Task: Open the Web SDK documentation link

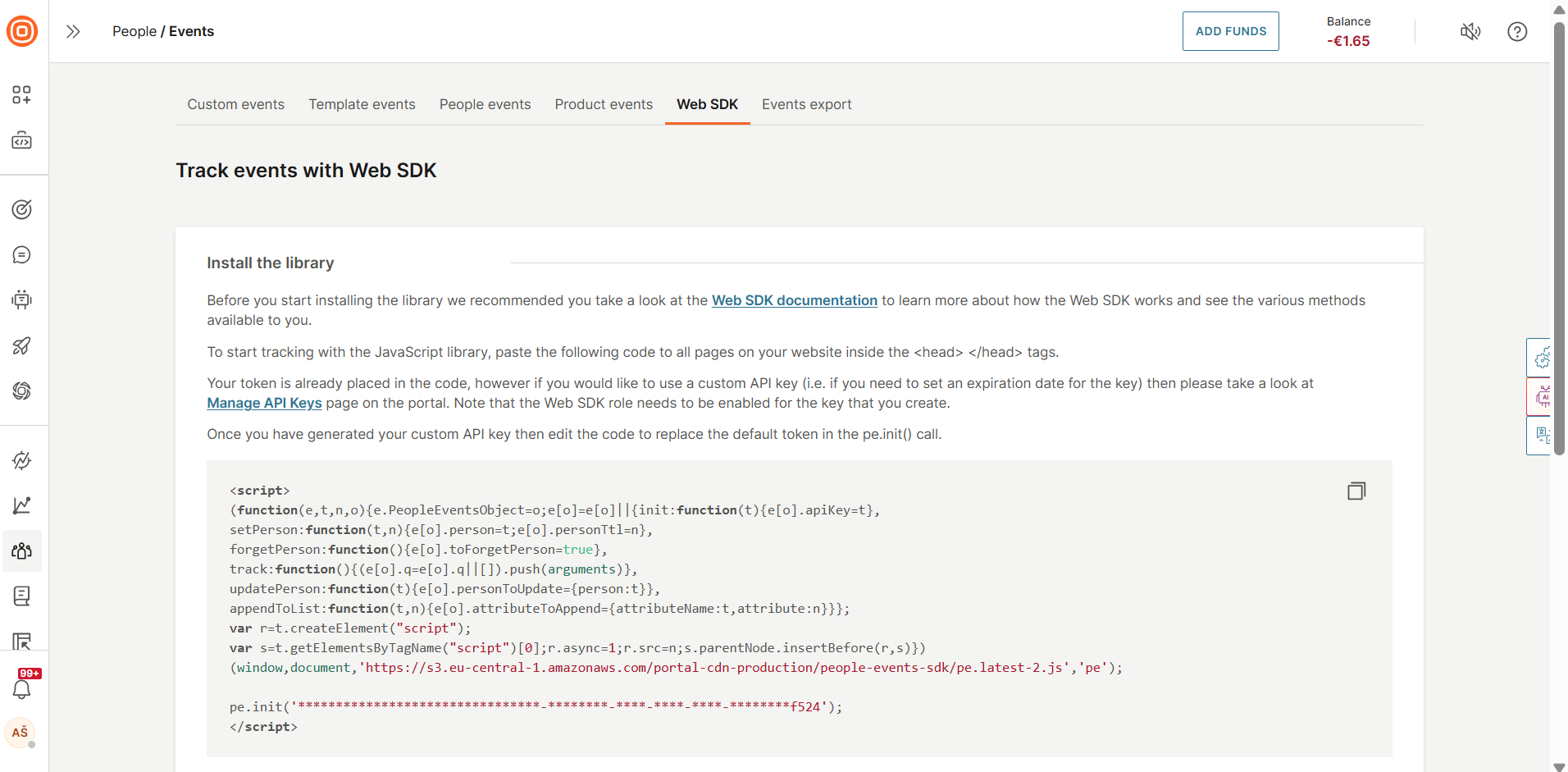Action: coord(794,300)
